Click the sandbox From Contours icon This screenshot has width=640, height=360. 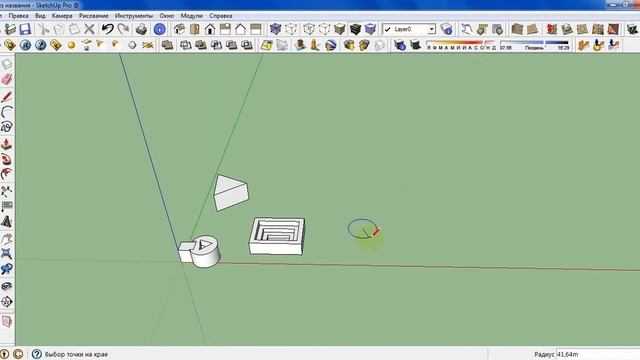(517, 29)
